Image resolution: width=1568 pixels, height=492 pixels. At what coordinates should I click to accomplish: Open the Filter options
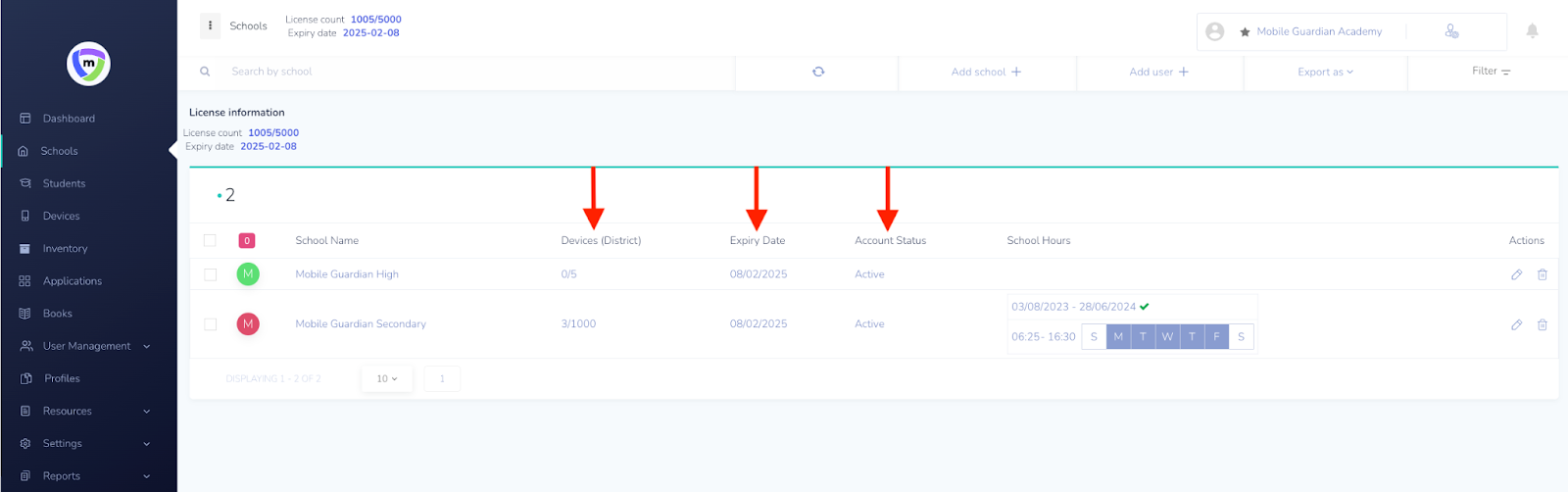(x=1491, y=71)
